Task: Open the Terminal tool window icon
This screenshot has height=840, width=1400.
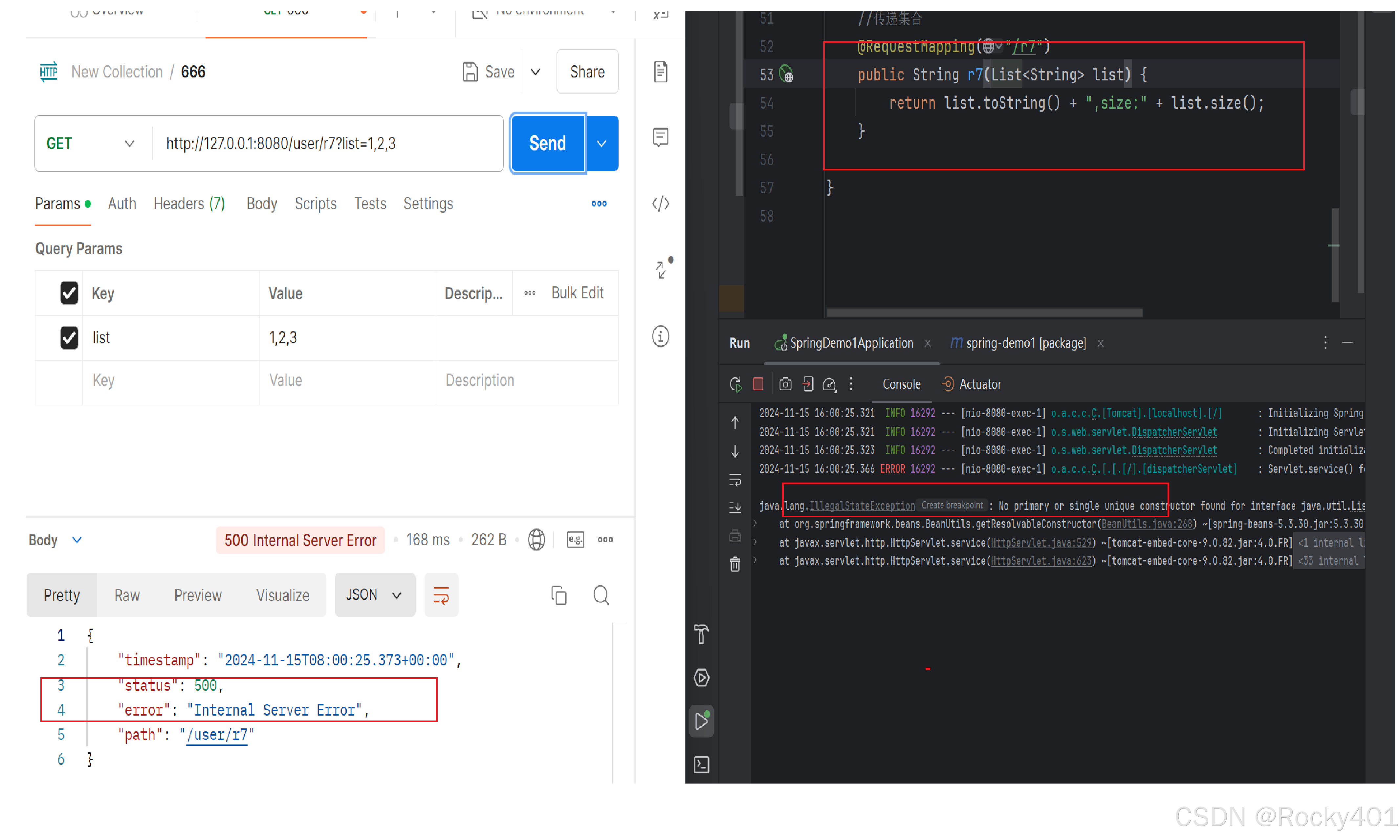Action: [x=701, y=765]
